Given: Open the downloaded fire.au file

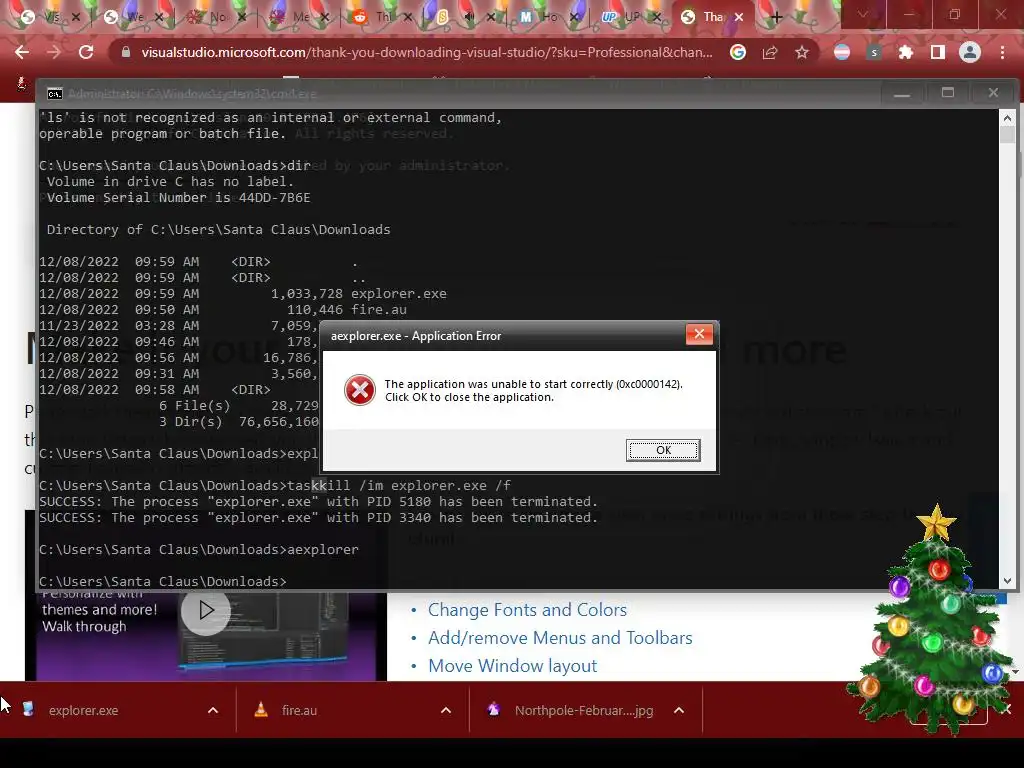Looking at the screenshot, I should click(x=299, y=711).
